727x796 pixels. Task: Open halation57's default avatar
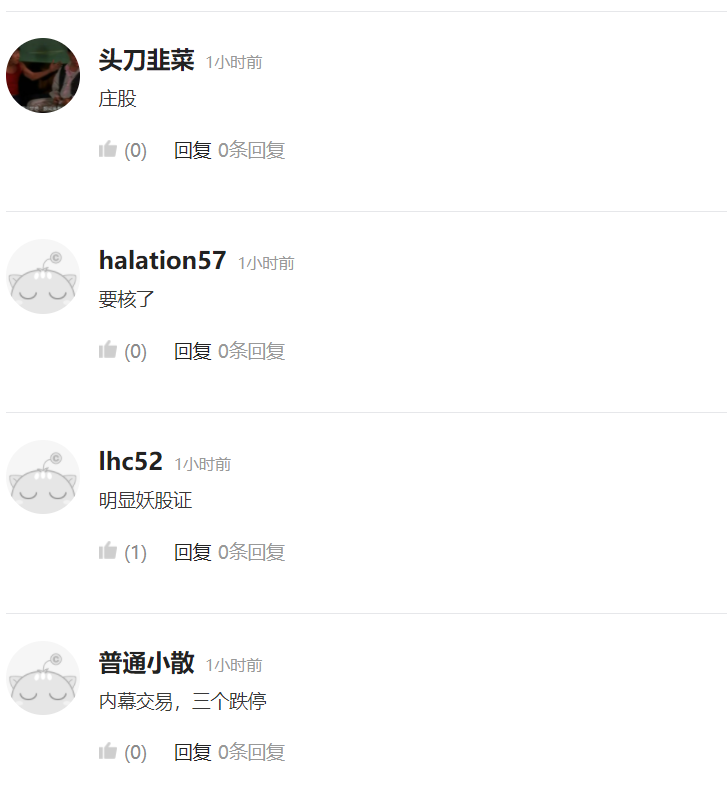click(43, 276)
